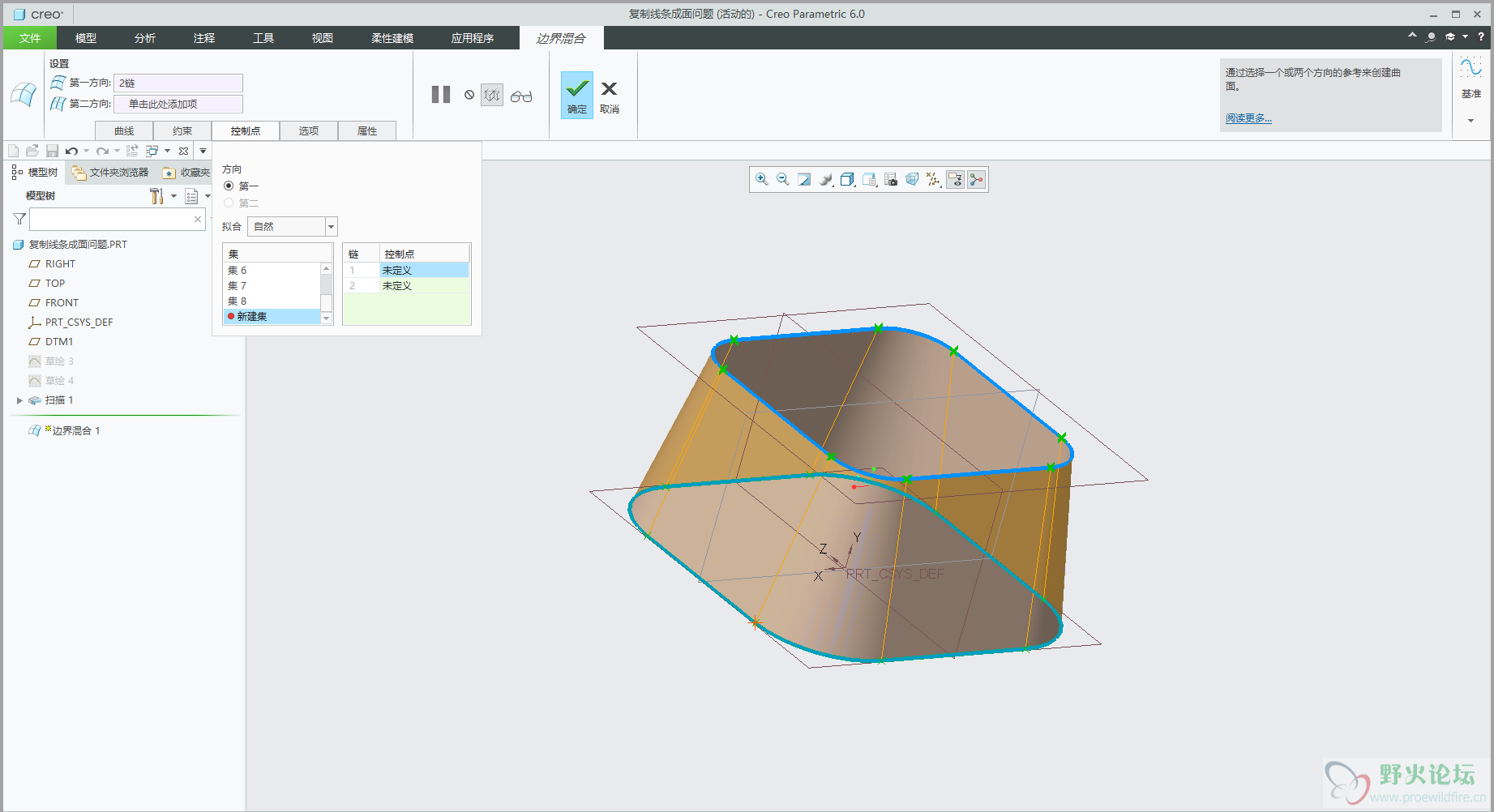Click the Save floppy disk icon
The image size is (1494, 812).
[52, 151]
